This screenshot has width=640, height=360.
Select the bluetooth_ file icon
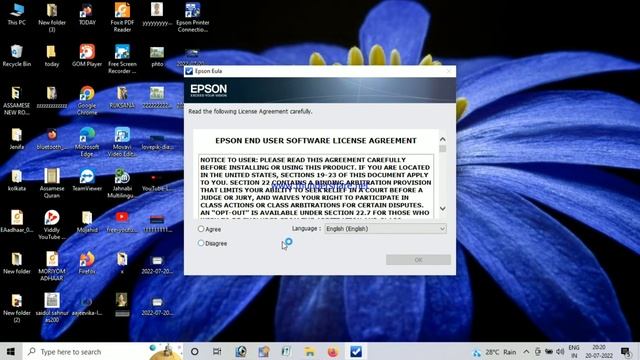[52, 139]
